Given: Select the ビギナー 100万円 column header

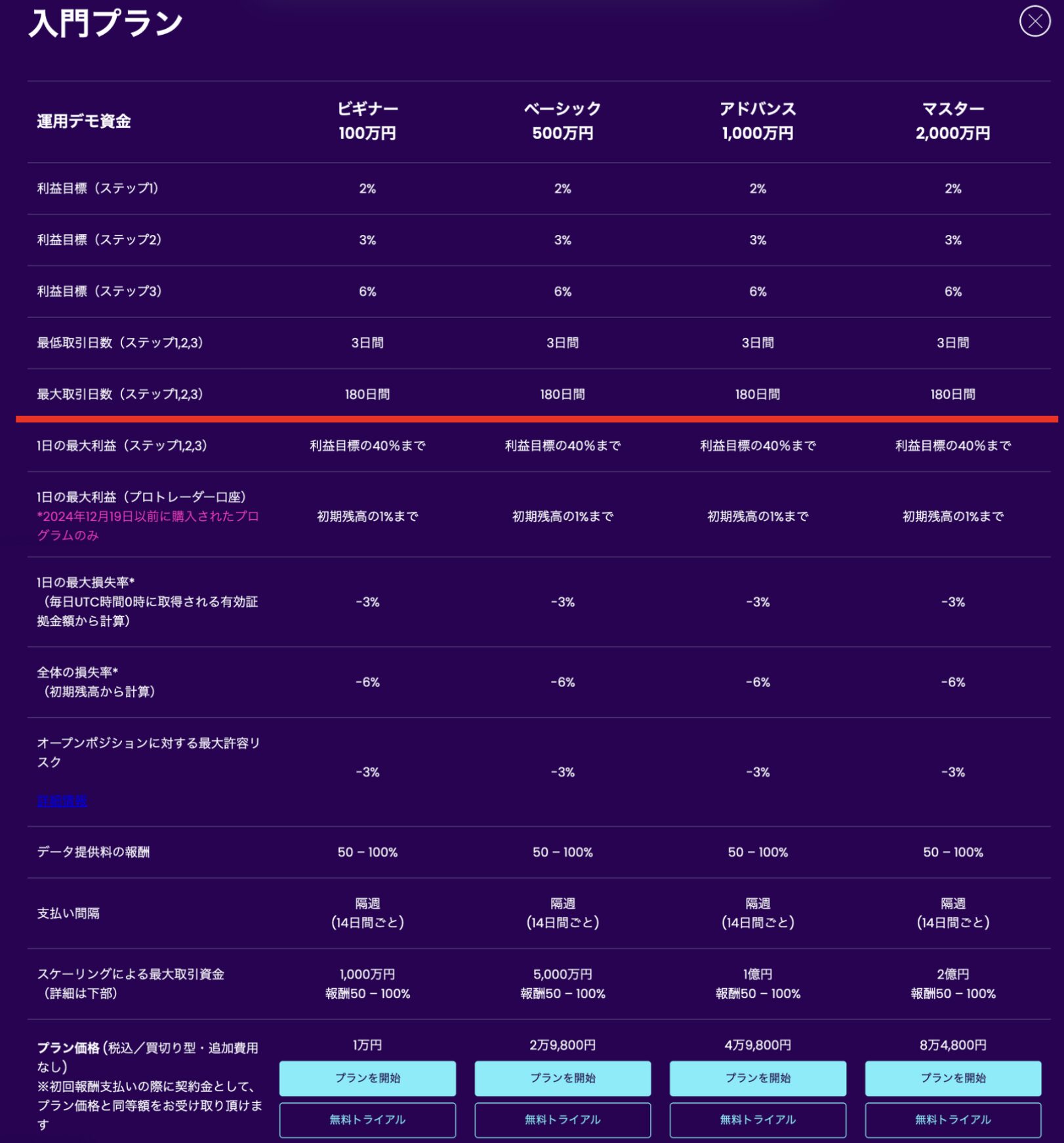Looking at the screenshot, I should pyautogui.click(x=367, y=121).
